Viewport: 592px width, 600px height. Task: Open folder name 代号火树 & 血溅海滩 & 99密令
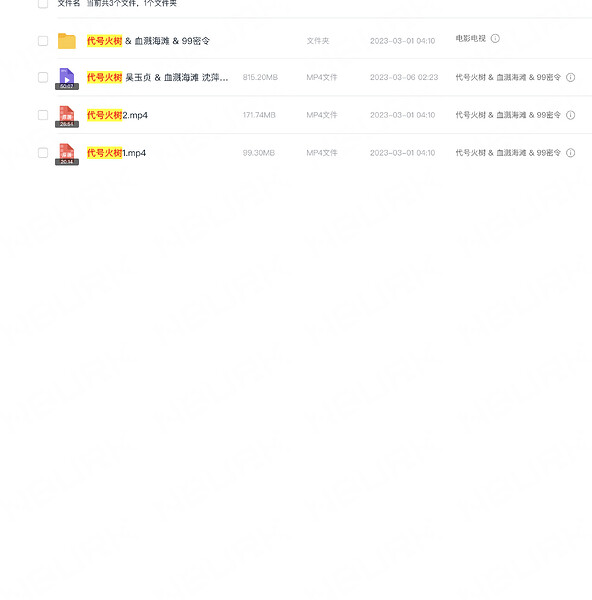148,41
